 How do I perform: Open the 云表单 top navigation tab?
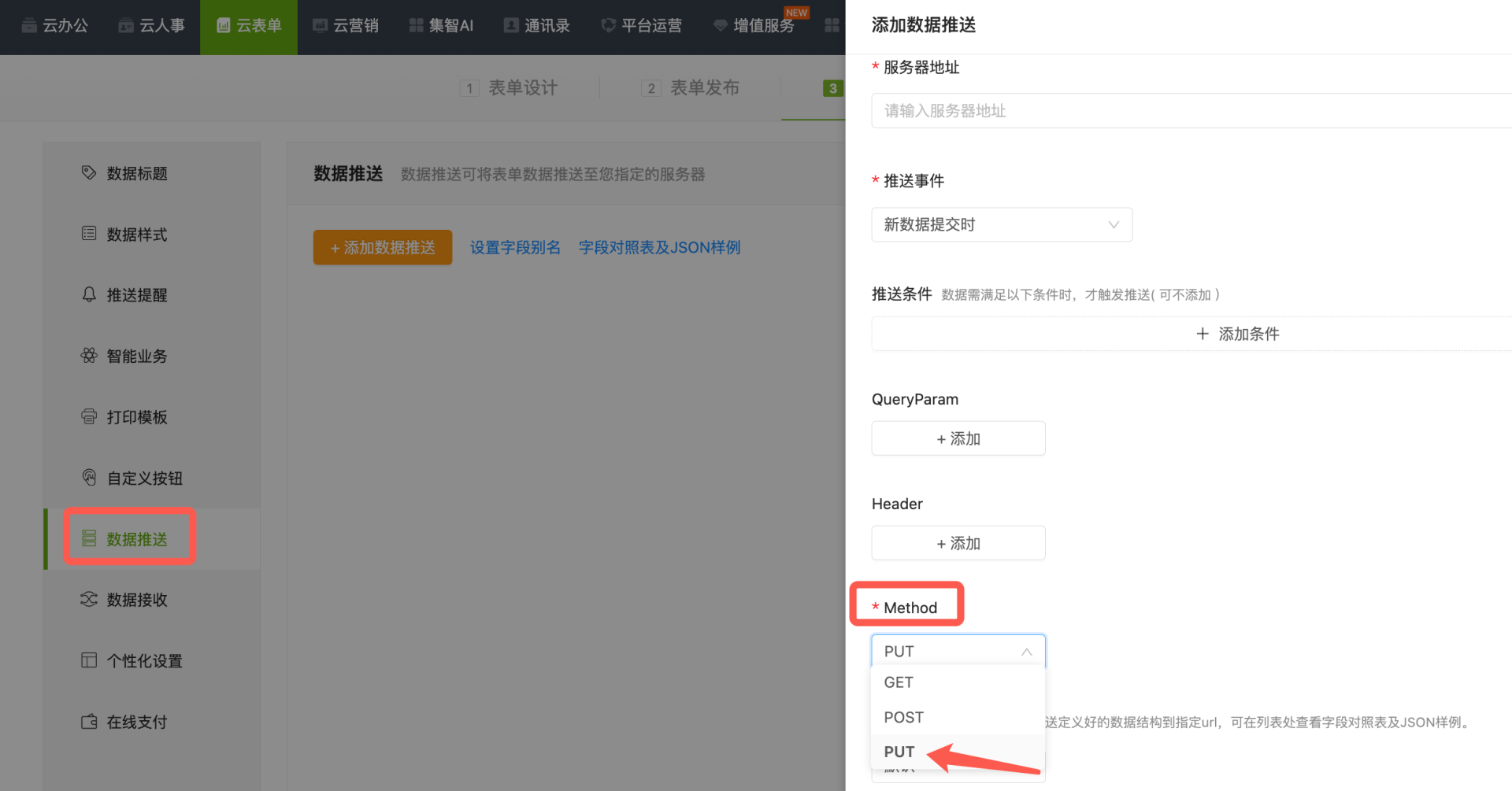coord(249,26)
